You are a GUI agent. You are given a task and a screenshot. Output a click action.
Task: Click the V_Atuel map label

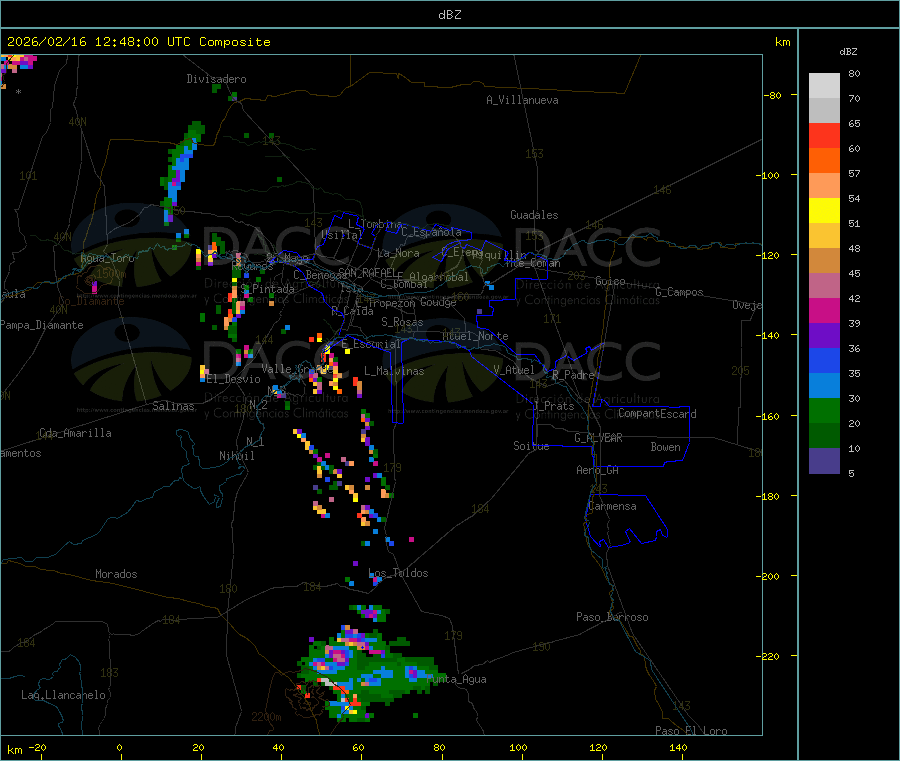click(514, 370)
